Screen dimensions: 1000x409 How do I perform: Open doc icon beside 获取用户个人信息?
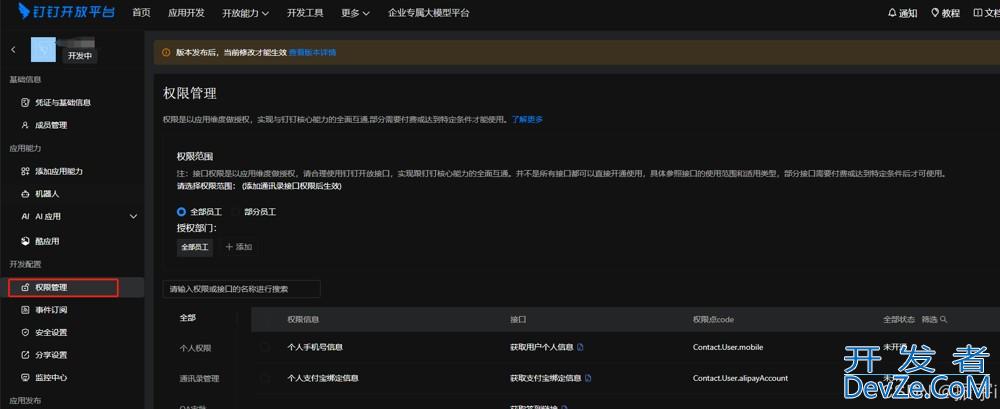[x=580, y=347]
